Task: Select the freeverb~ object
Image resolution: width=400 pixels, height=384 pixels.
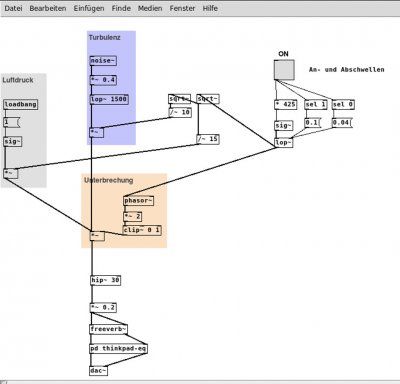Action: (109, 329)
